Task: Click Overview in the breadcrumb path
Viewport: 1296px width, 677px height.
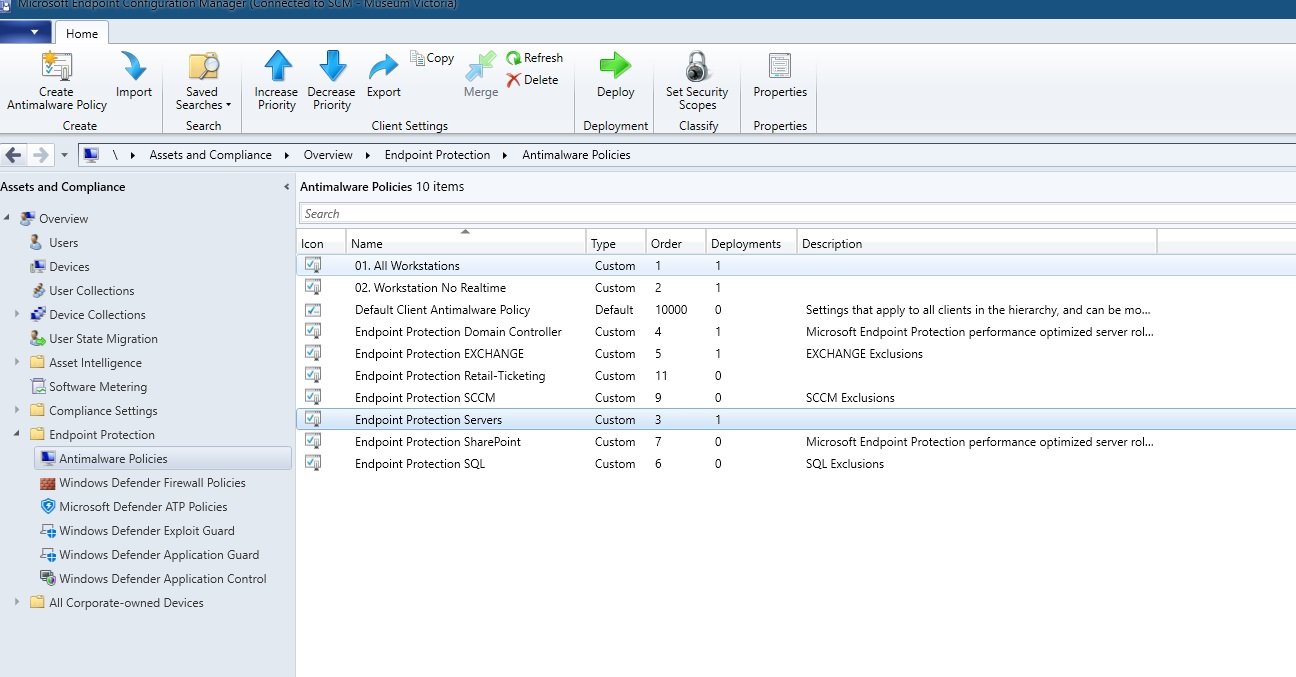Action: [328, 155]
